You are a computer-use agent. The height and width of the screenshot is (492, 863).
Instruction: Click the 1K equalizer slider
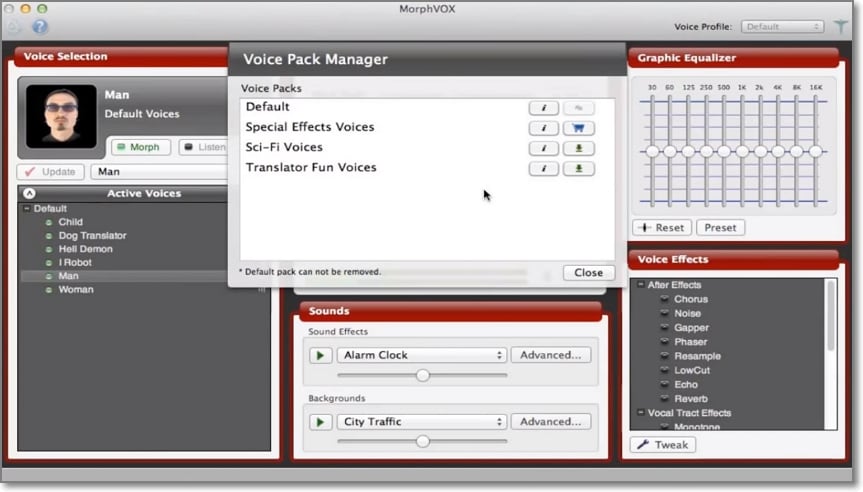point(742,151)
